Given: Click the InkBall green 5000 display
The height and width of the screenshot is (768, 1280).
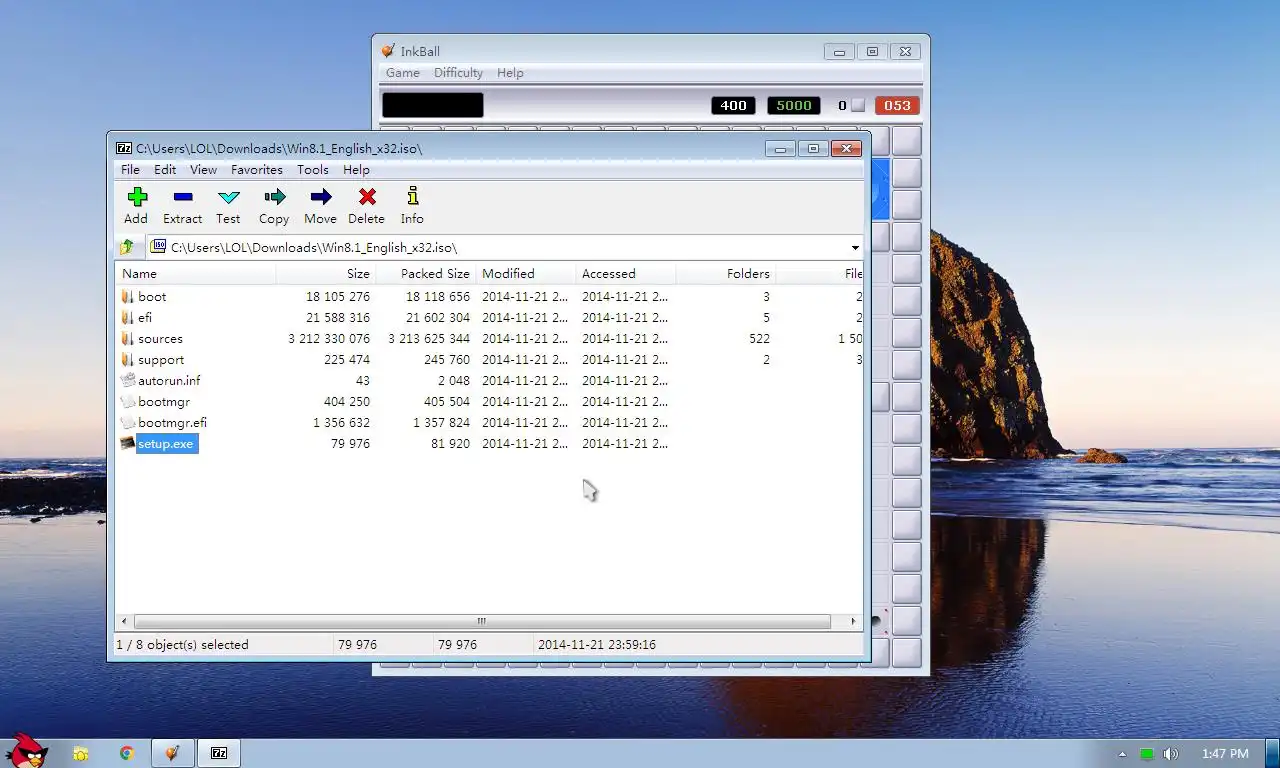Looking at the screenshot, I should point(793,105).
